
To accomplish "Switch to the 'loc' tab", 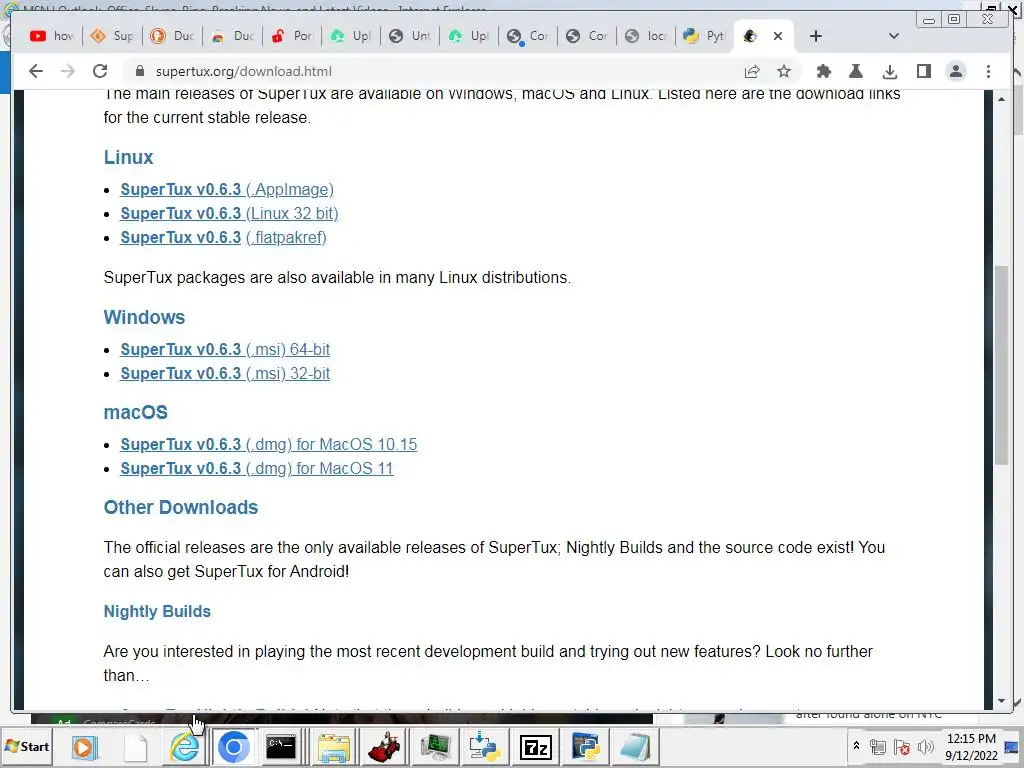I will [646, 36].
